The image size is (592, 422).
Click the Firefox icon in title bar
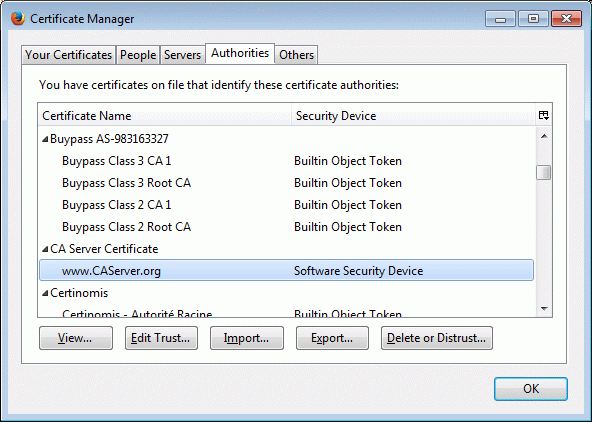17,18
